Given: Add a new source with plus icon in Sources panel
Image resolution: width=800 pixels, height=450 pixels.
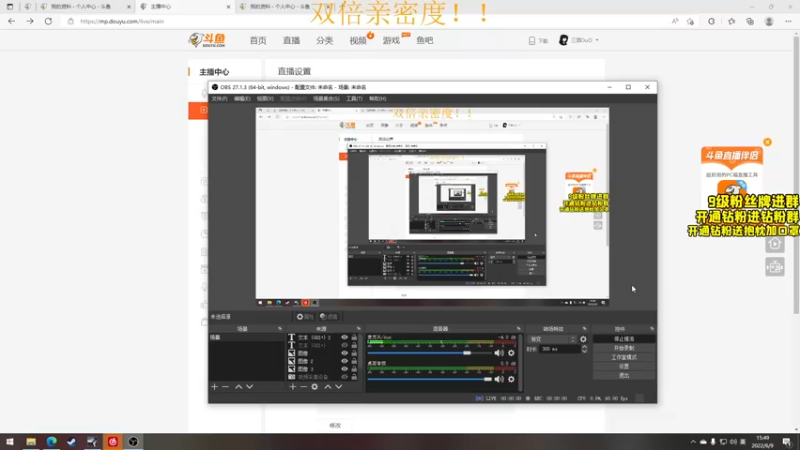Looking at the screenshot, I should point(292,387).
